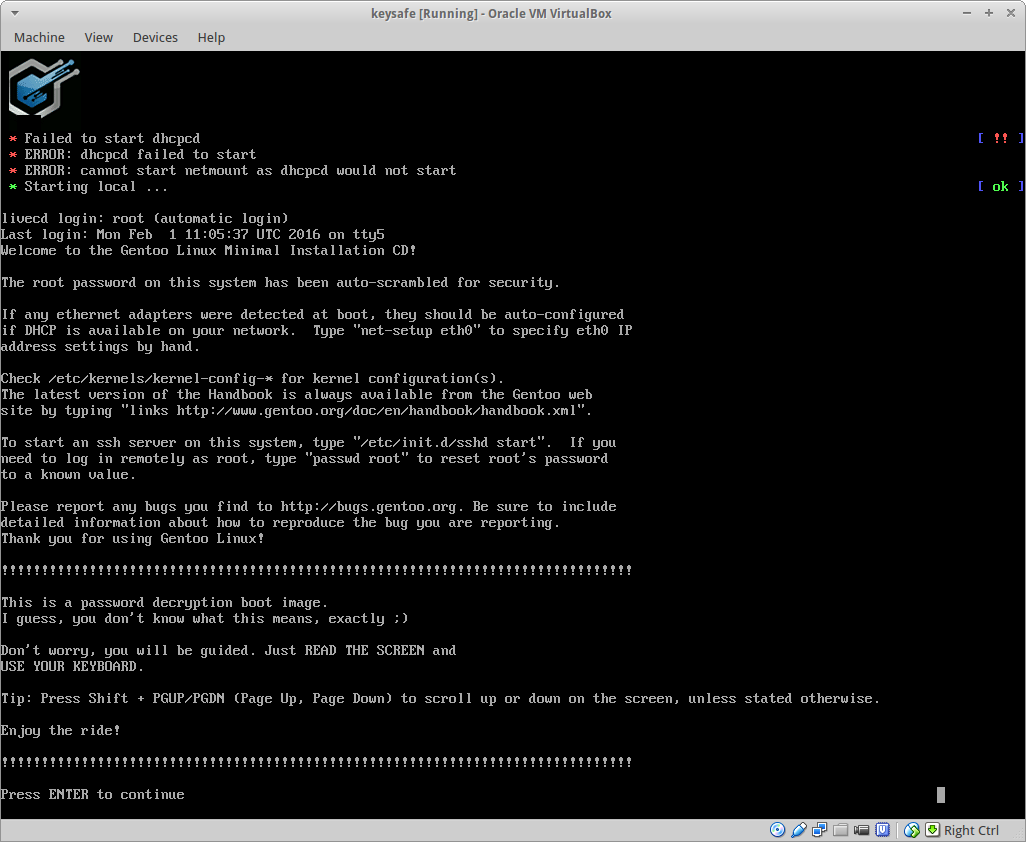1026x842 pixels.
Task: Click the handbook.xml URL text
Action: 377,410
